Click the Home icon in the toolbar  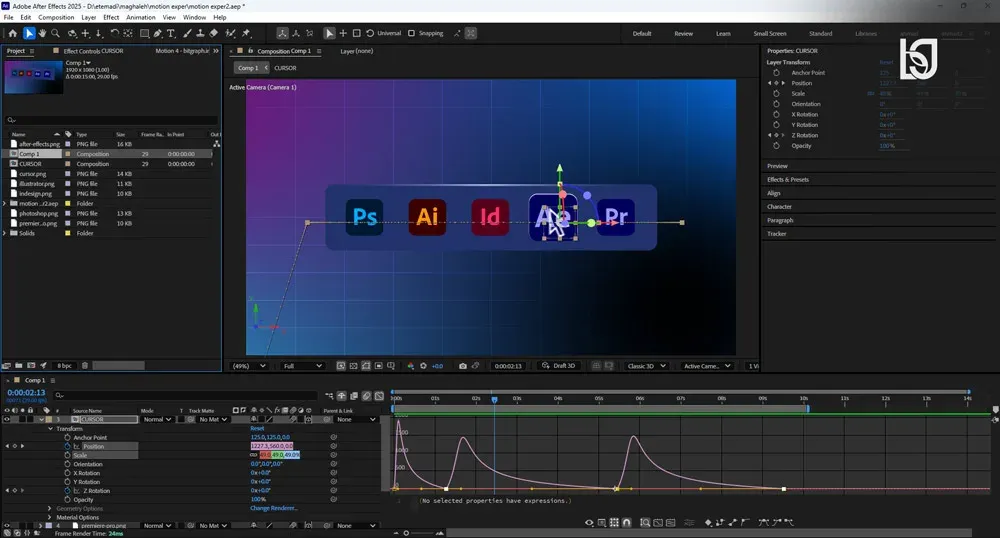(13, 33)
